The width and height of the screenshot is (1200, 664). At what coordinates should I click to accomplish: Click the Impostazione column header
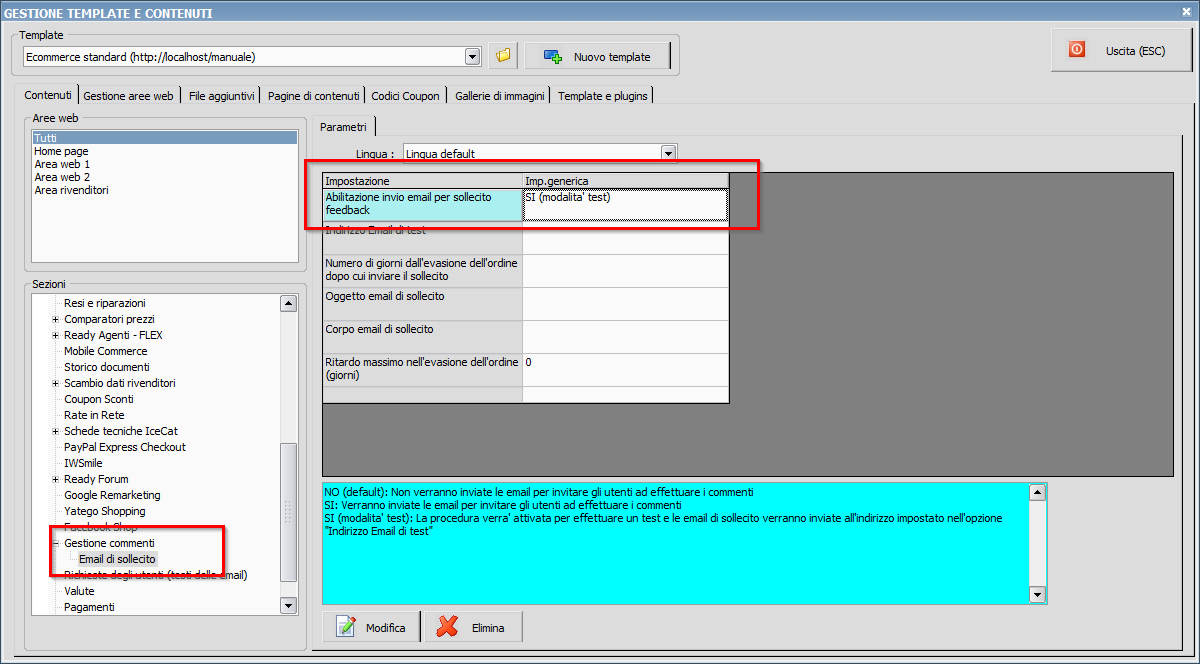pos(422,181)
